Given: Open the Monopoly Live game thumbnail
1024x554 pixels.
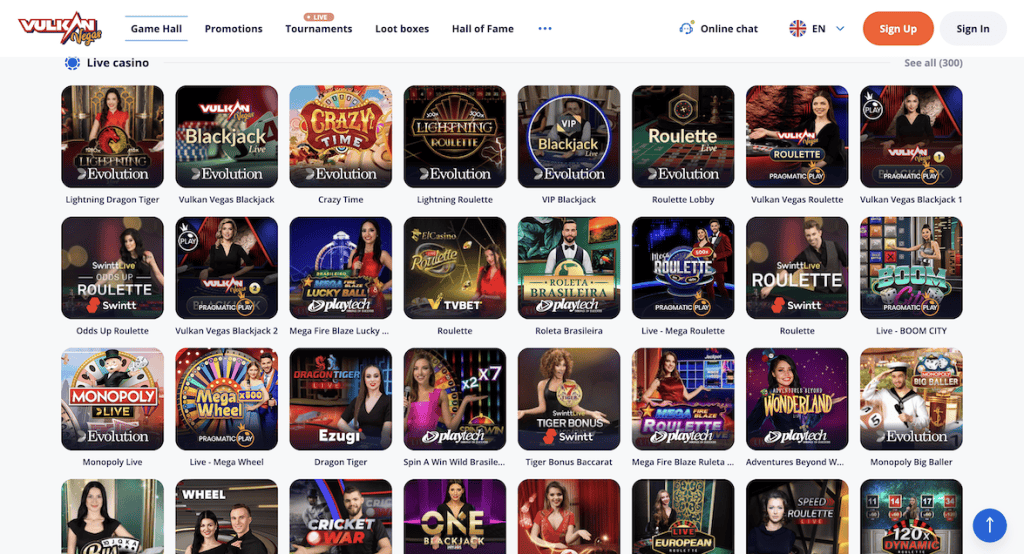Looking at the screenshot, I should 112,399.
